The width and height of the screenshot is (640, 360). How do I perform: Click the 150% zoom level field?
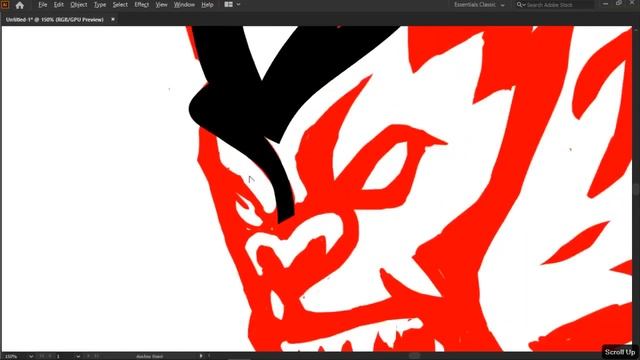pos(15,356)
